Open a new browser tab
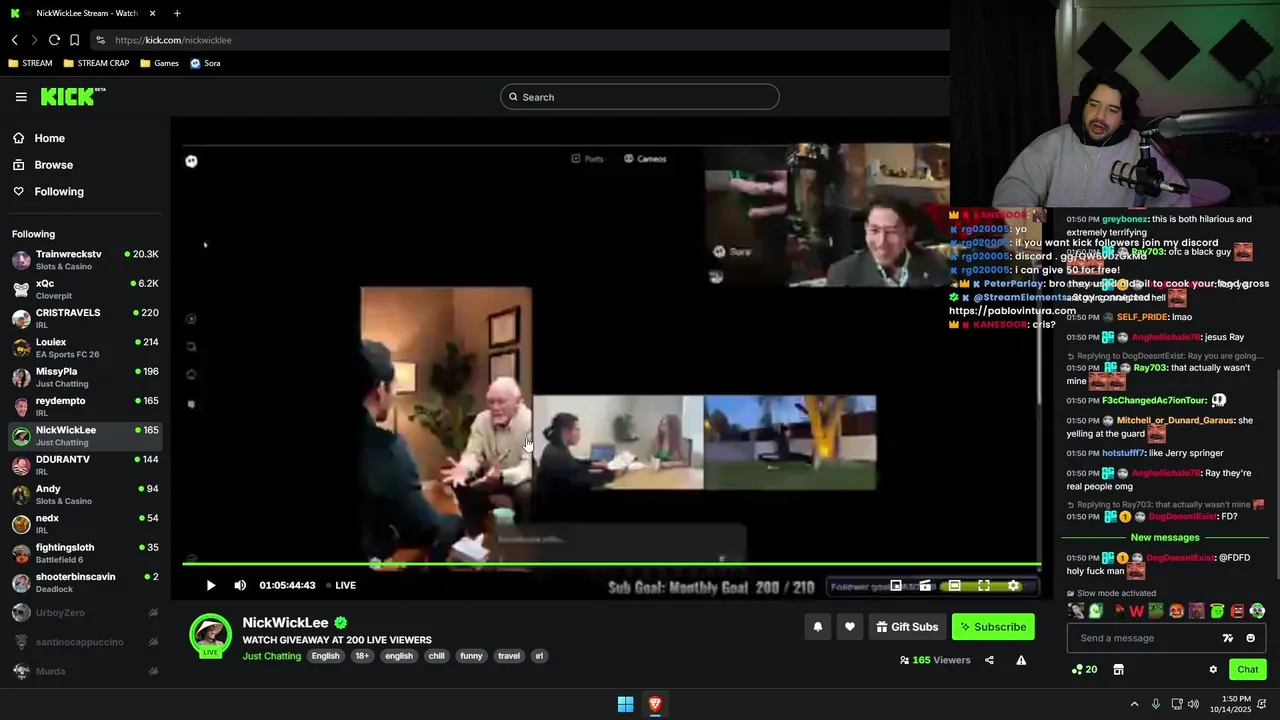1280x720 pixels. click(x=177, y=13)
